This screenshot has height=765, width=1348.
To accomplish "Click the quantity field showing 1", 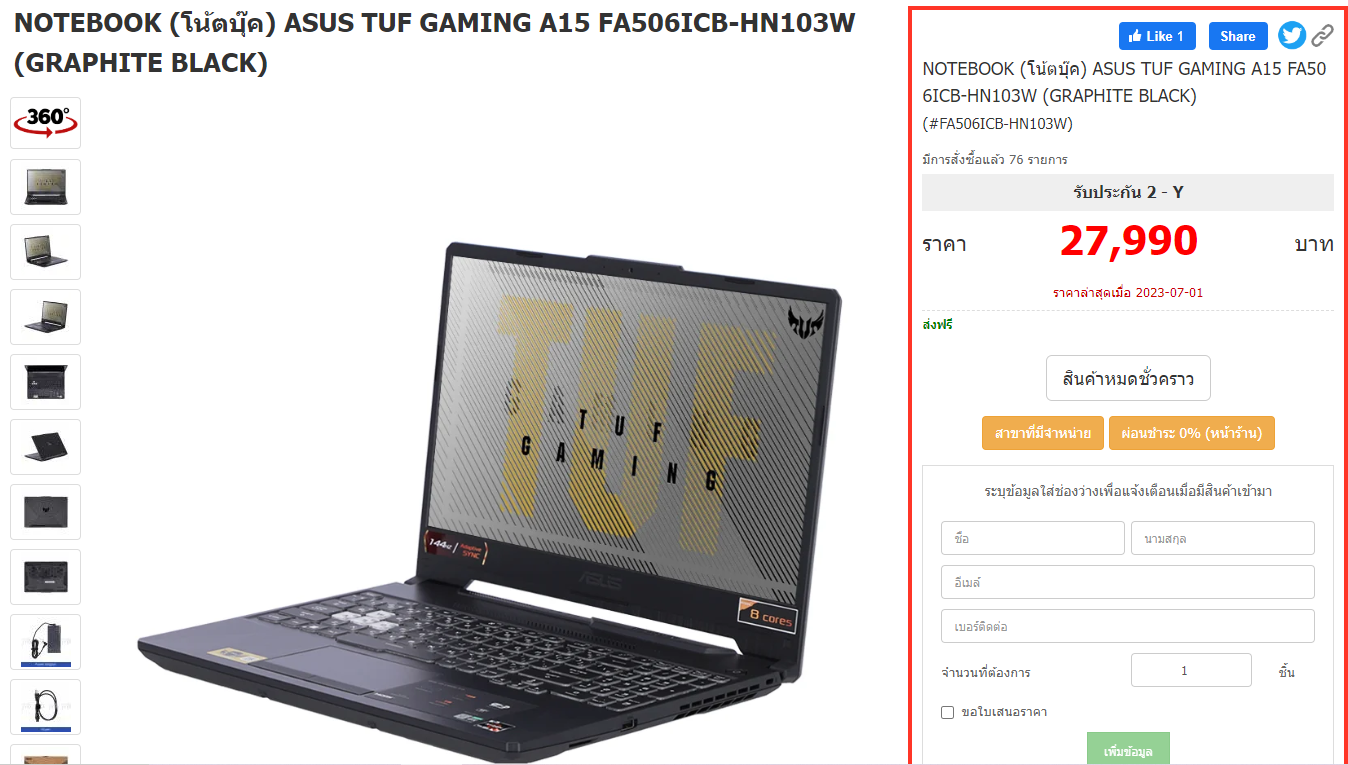I will [1191, 670].
